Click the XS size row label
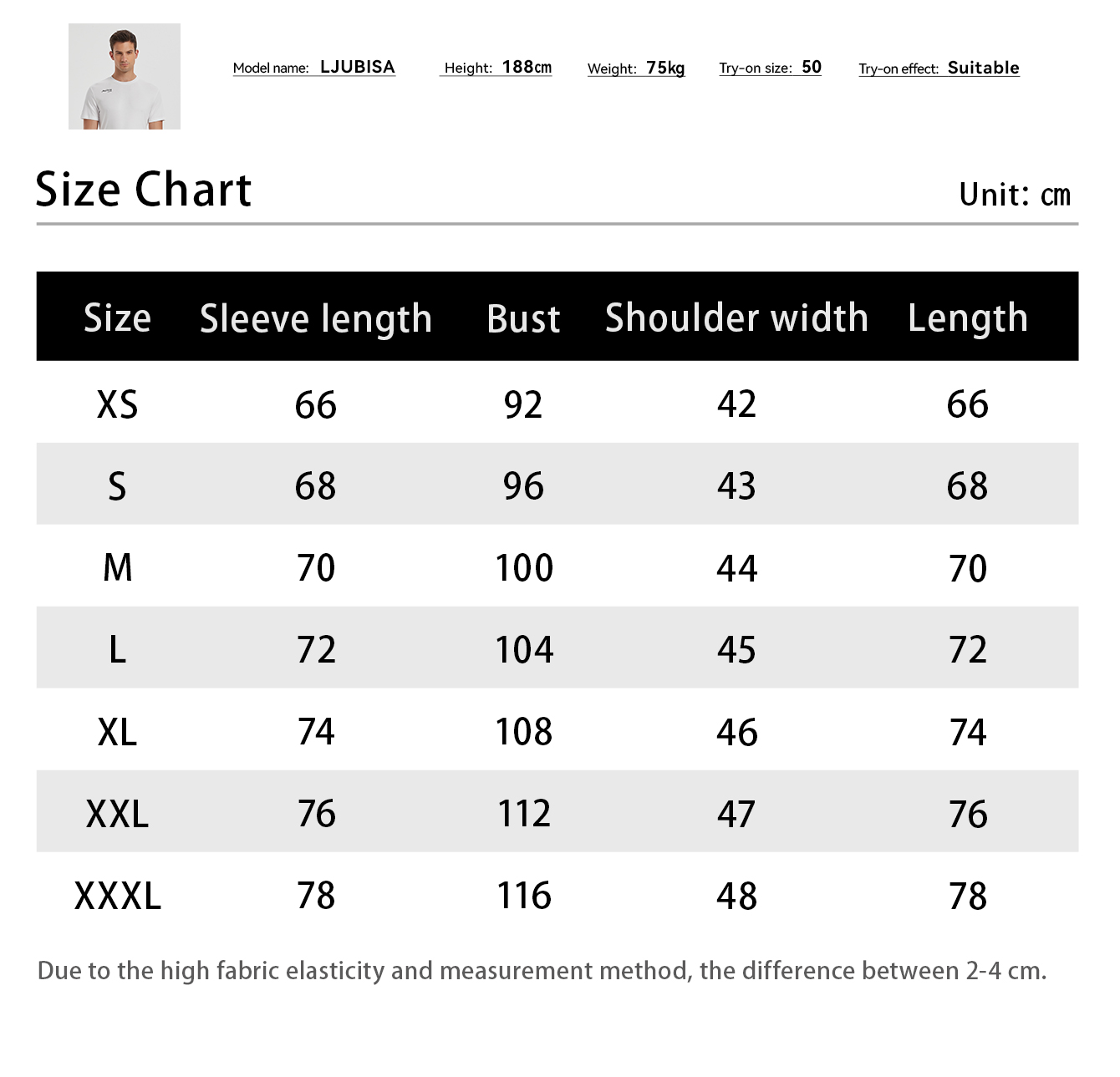The height and width of the screenshot is (1077, 1120). (118, 404)
